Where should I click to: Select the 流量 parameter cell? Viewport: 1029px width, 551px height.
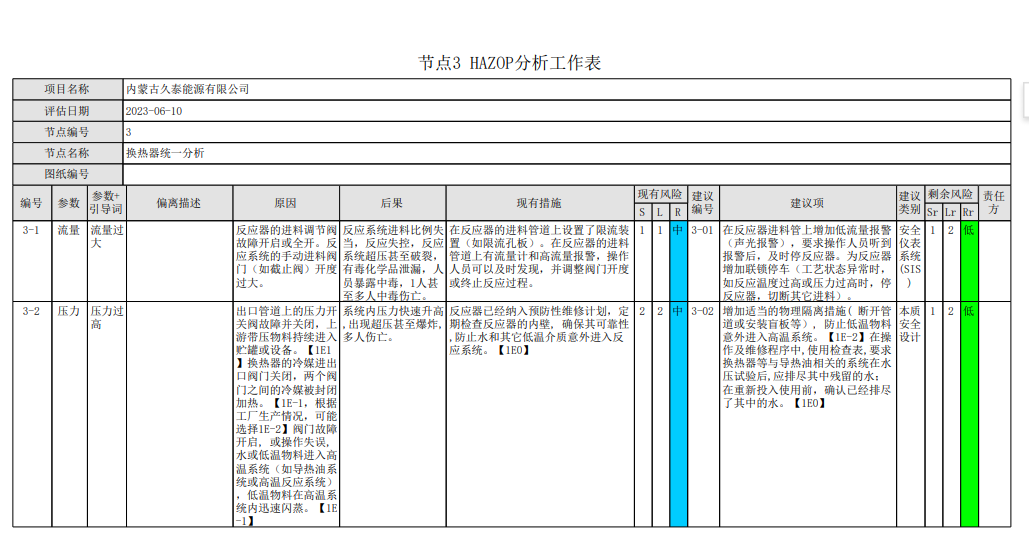point(70,261)
